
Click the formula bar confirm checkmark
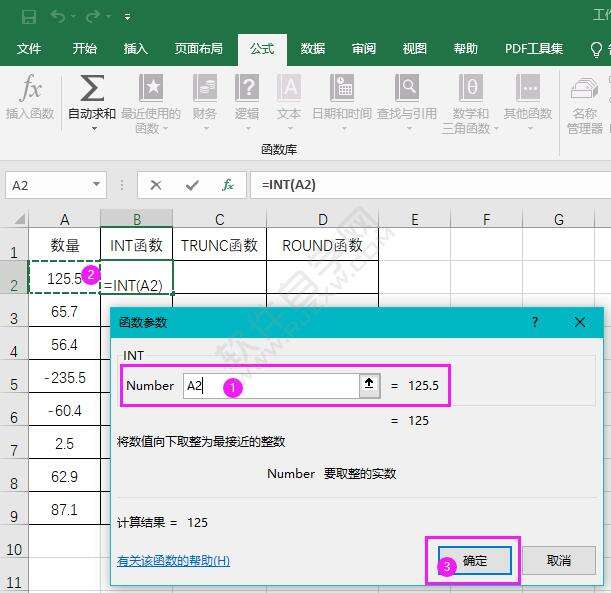click(x=192, y=185)
